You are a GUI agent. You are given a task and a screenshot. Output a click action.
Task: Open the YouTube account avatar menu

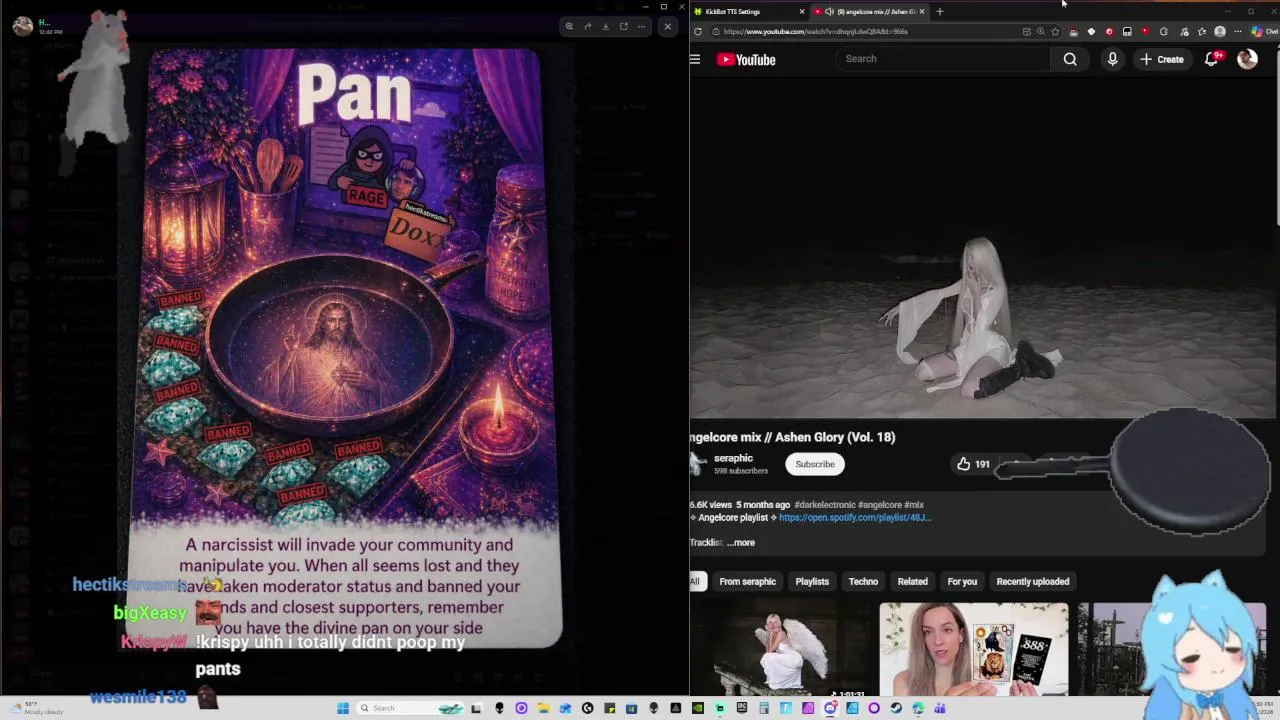[x=1247, y=59]
